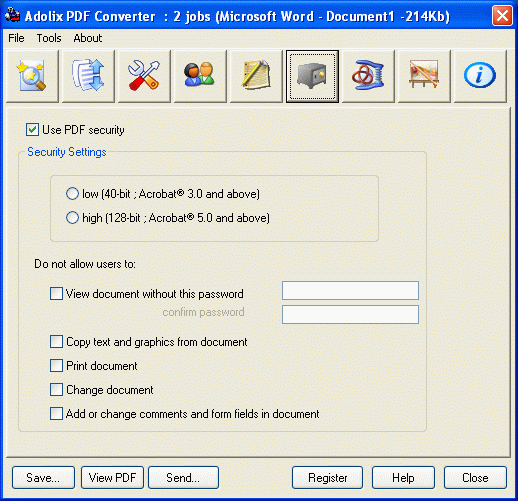Viewport: 518px width, 501px height.
Task: Click the two people users icon
Action: tap(200, 76)
